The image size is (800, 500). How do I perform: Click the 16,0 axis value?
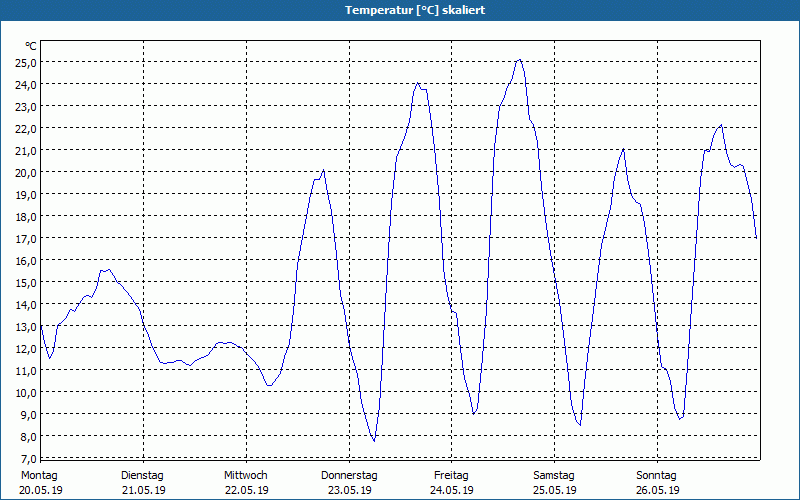click(26, 261)
